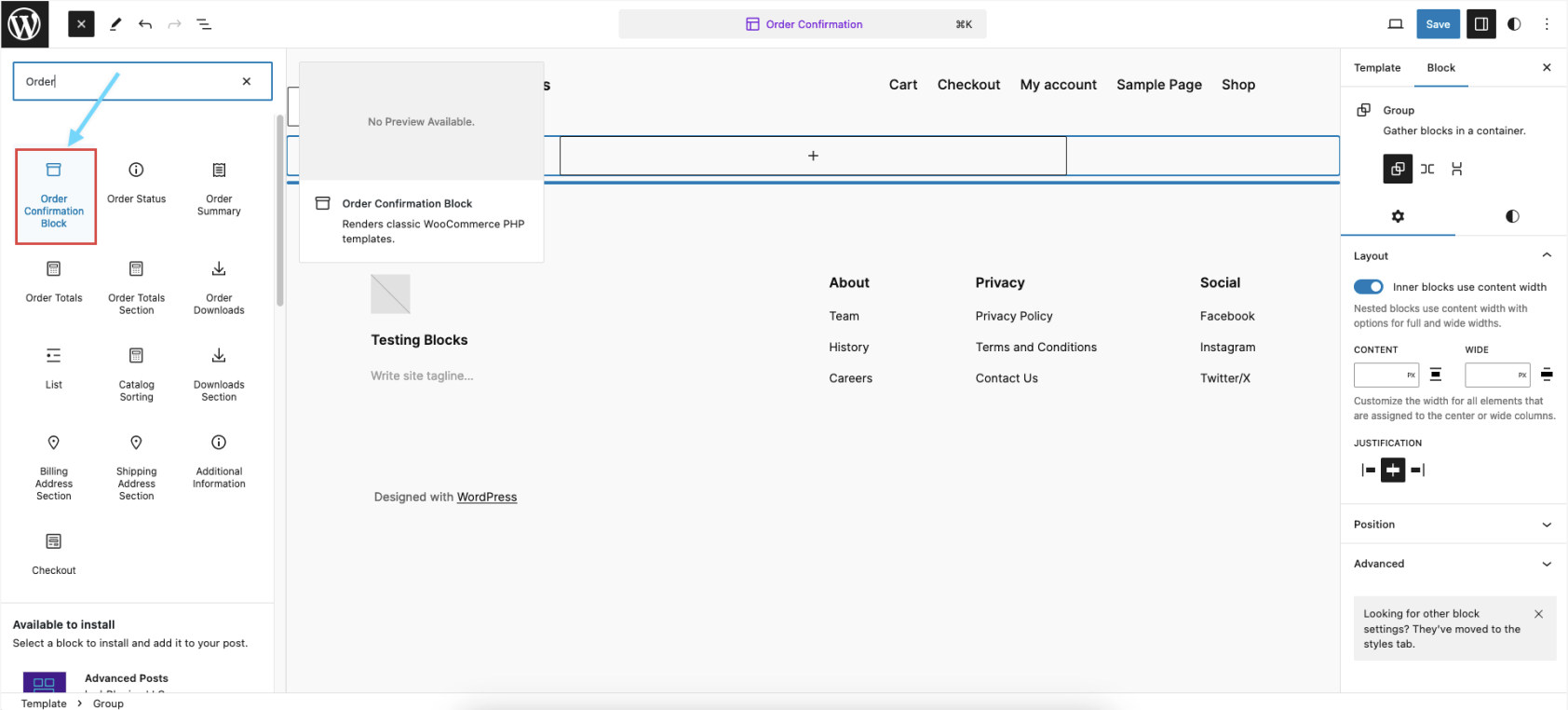Click the My account navigation link

pyautogui.click(x=1058, y=85)
